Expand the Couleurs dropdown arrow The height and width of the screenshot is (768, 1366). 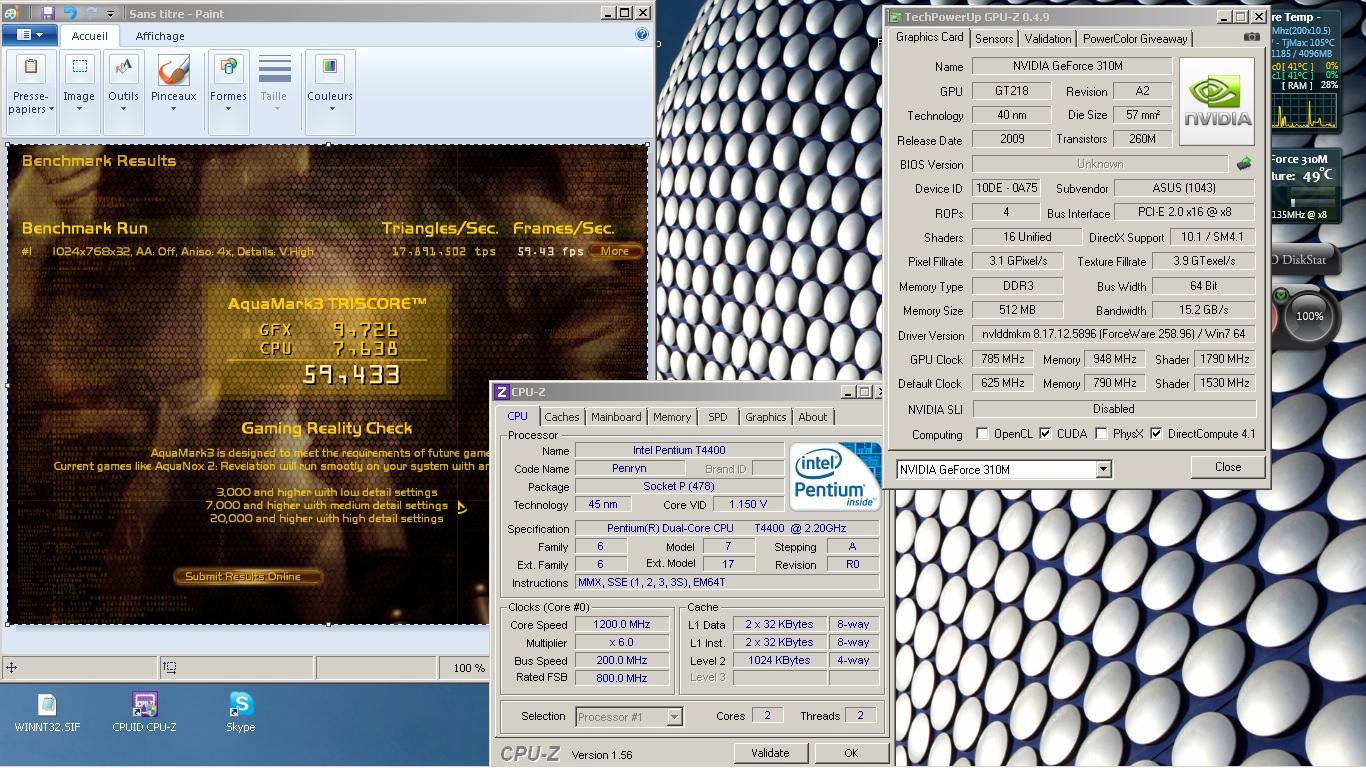click(330, 109)
